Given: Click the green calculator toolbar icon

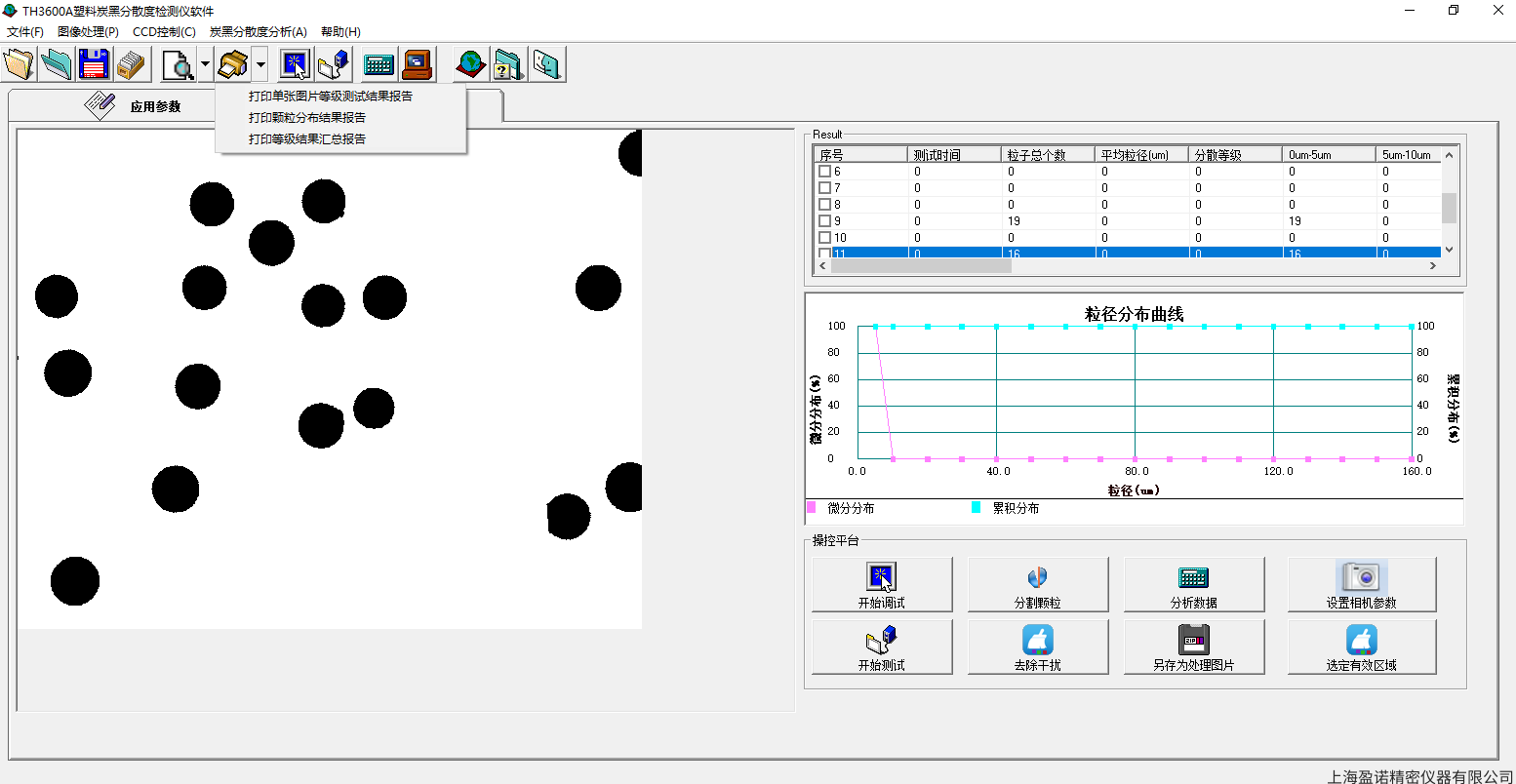Looking at the screenshot, I should point(378,64).
